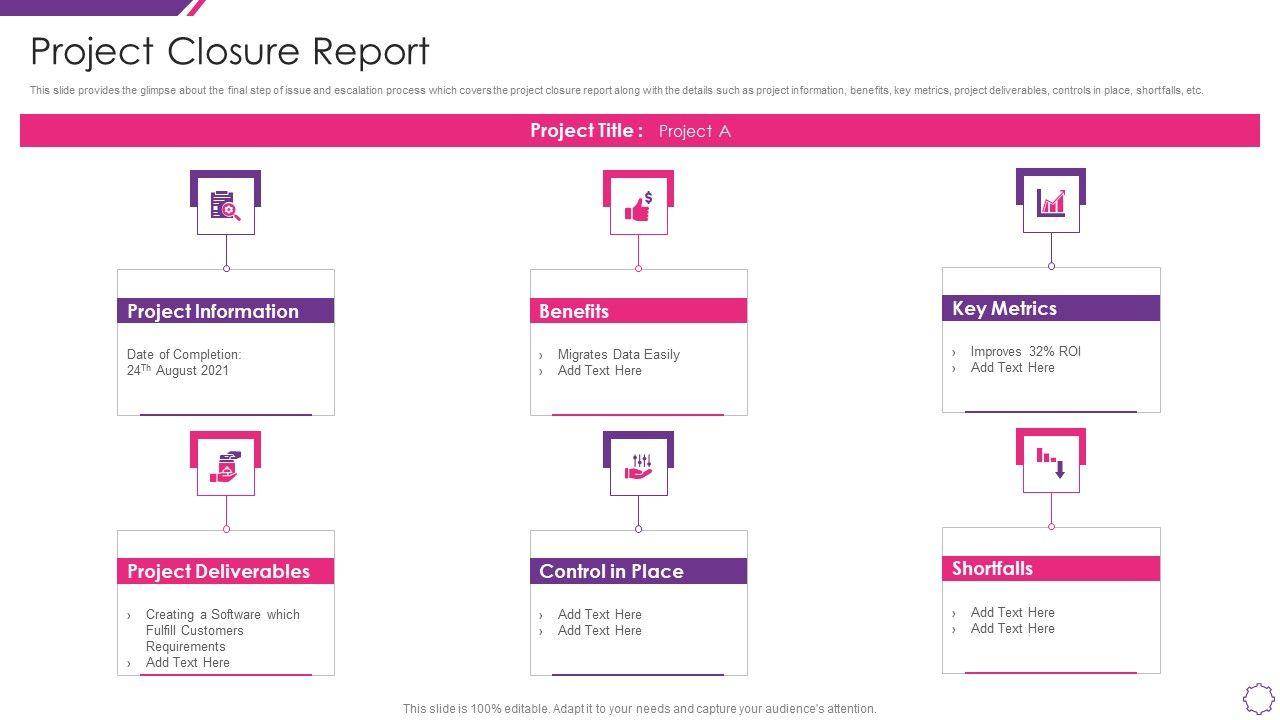Click the "Project Closure Report" slide title
The height and width of the screenshot is (720, 1280).
(230, 51)
